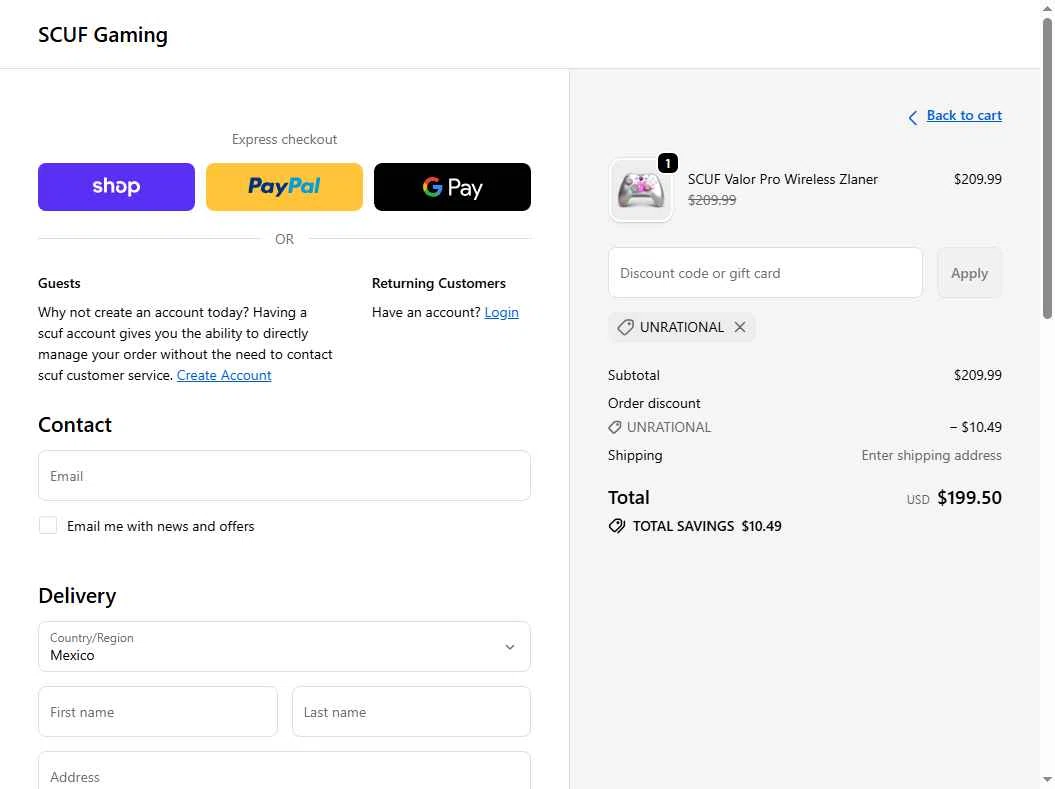
Task: Expand the Country/Region dropdown
Action: coord(284,647)
